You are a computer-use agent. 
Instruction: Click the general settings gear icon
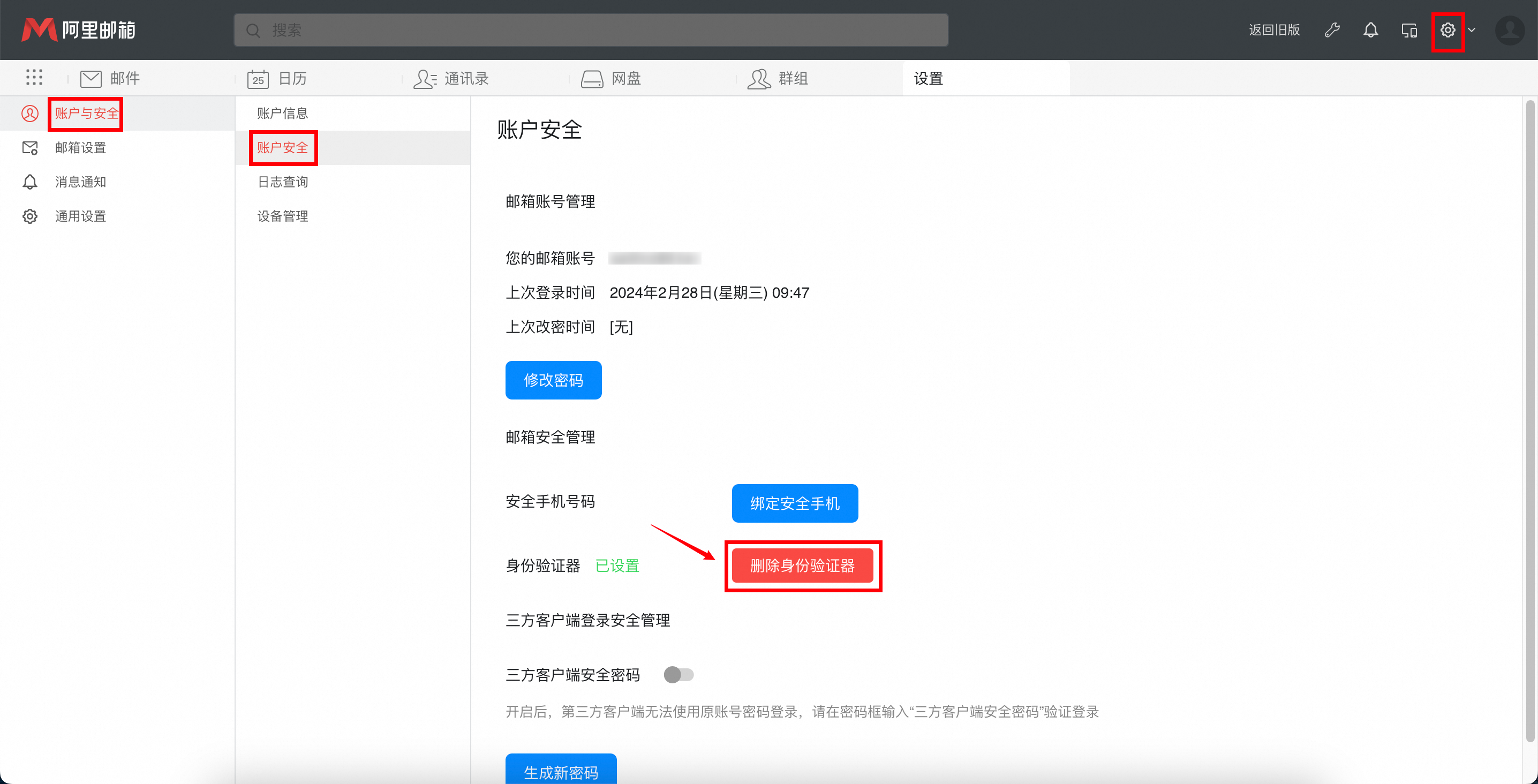click(x=30, y=216)
